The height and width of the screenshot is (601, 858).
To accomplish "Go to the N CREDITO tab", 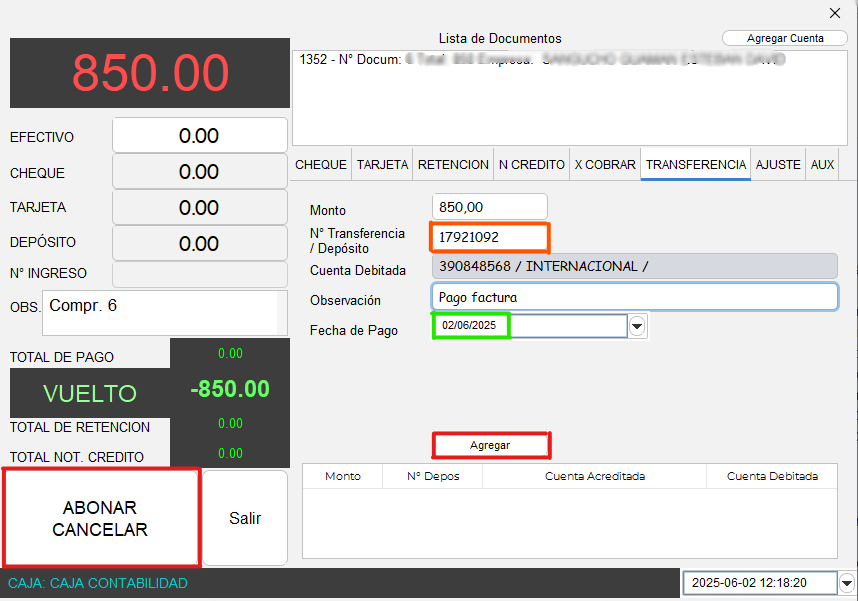I will tap(531, 165).
